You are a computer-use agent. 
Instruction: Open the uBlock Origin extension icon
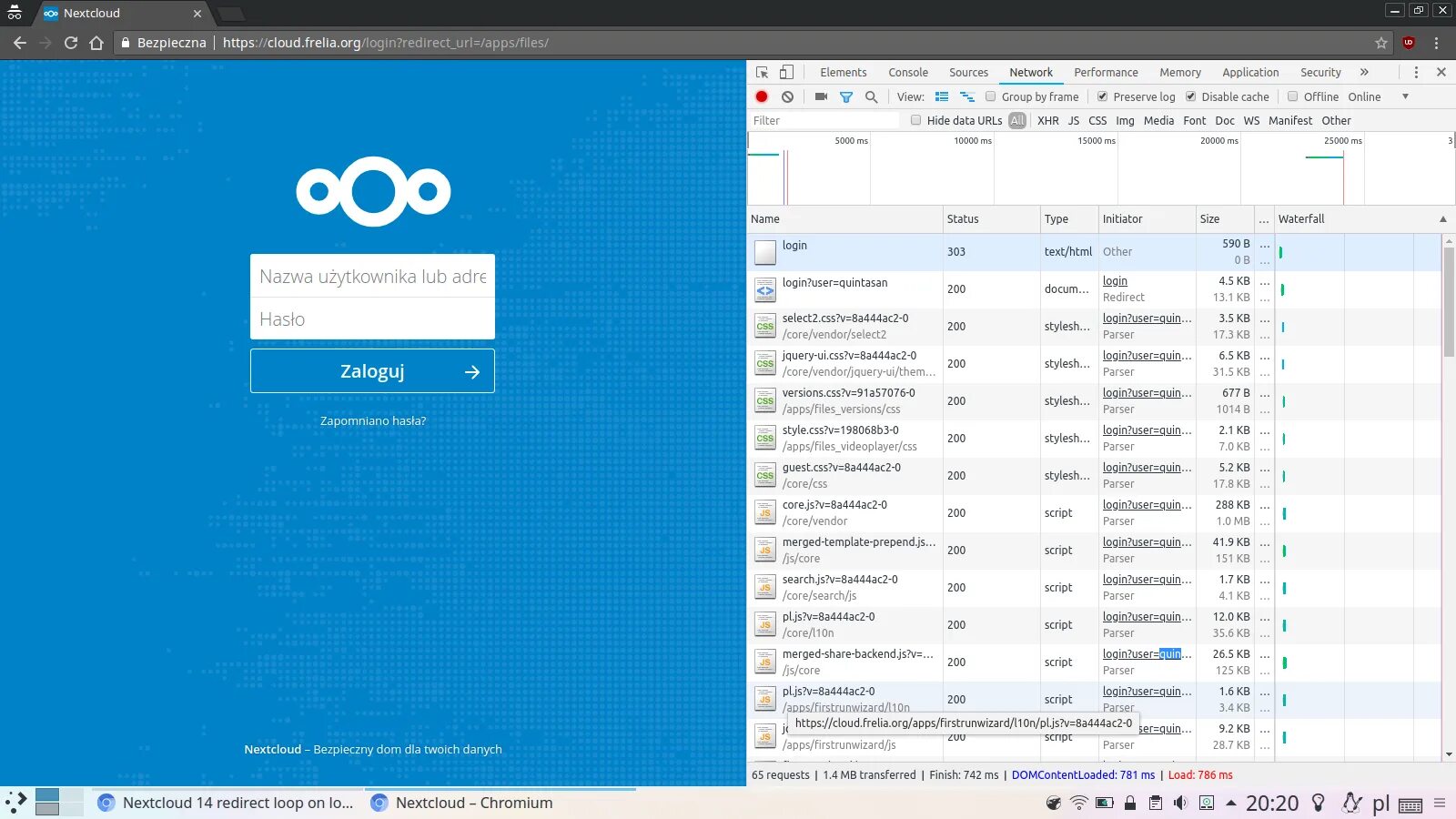tap(1409, 43)
